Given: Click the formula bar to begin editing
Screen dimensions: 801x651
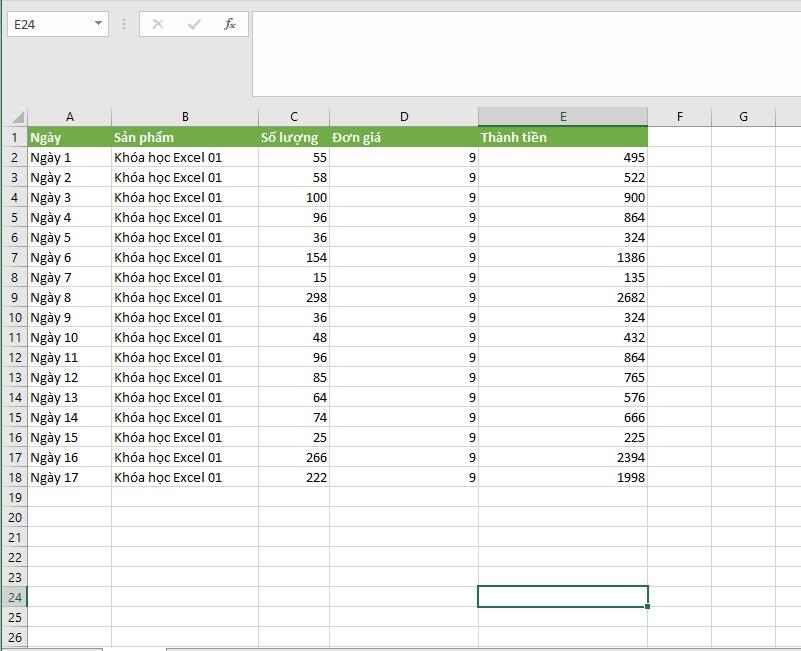Looking at the screenshot, I should [x=450, y=24].
